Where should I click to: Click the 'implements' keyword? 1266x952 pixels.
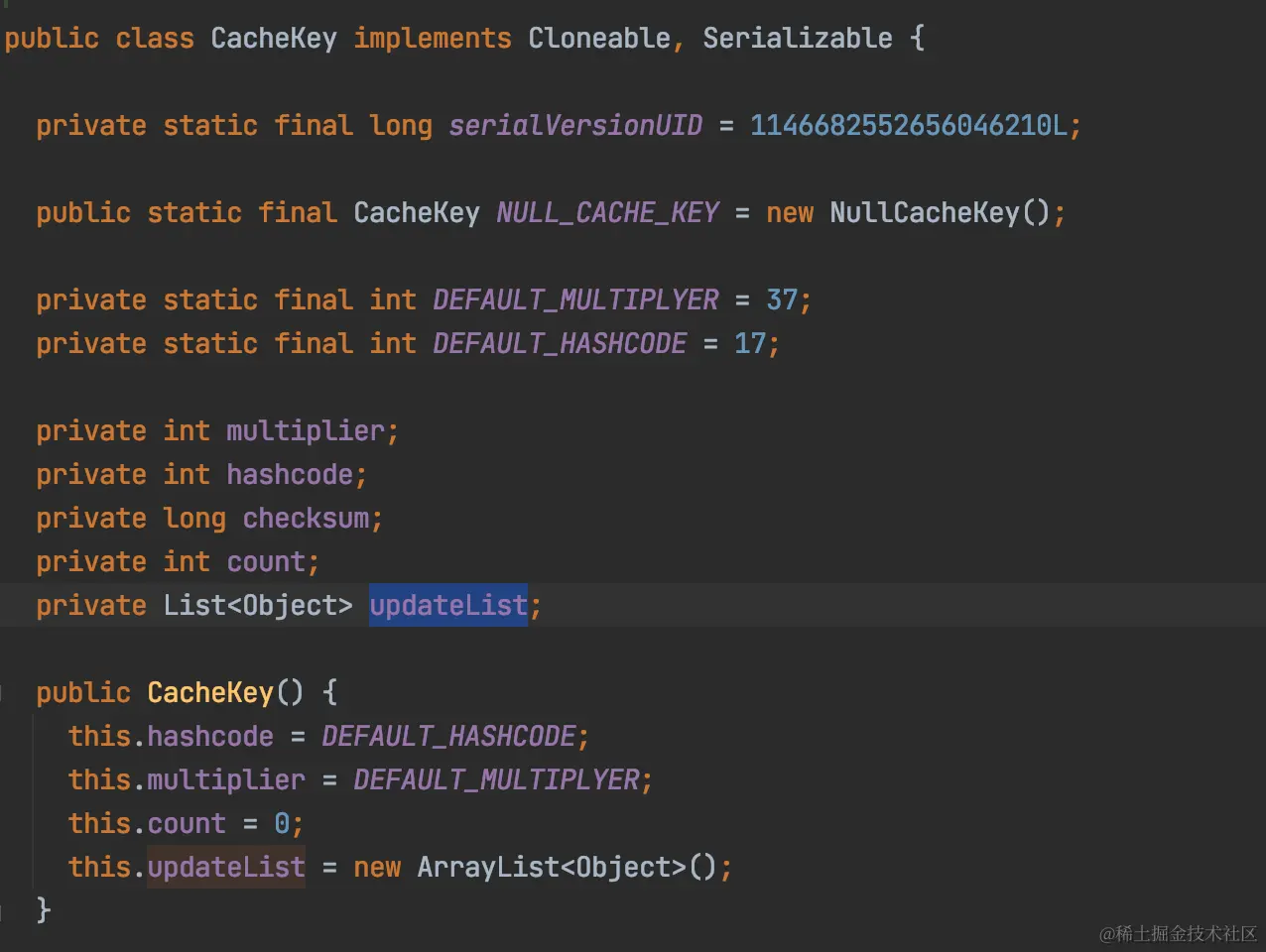(x=433, y=39)
